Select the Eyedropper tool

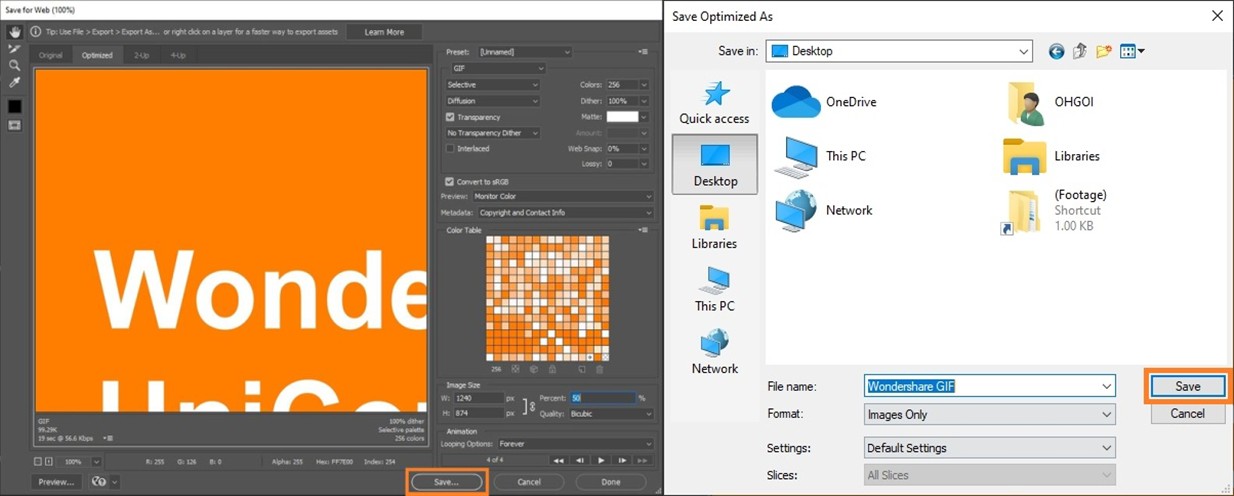pyautogui.click(x=14, y=82)
